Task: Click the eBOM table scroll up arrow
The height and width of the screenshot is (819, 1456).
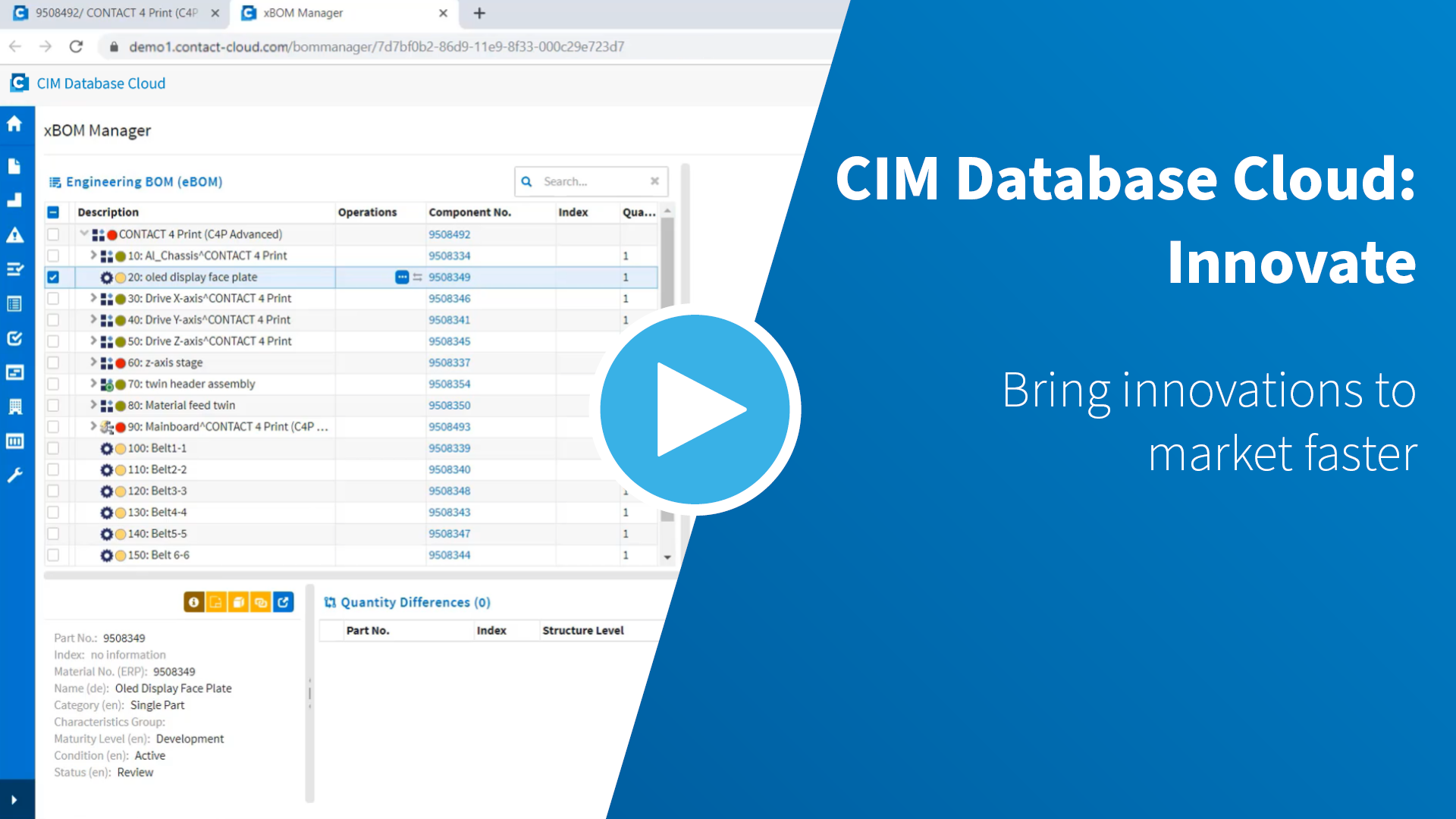Action: [x=667, y=211]
